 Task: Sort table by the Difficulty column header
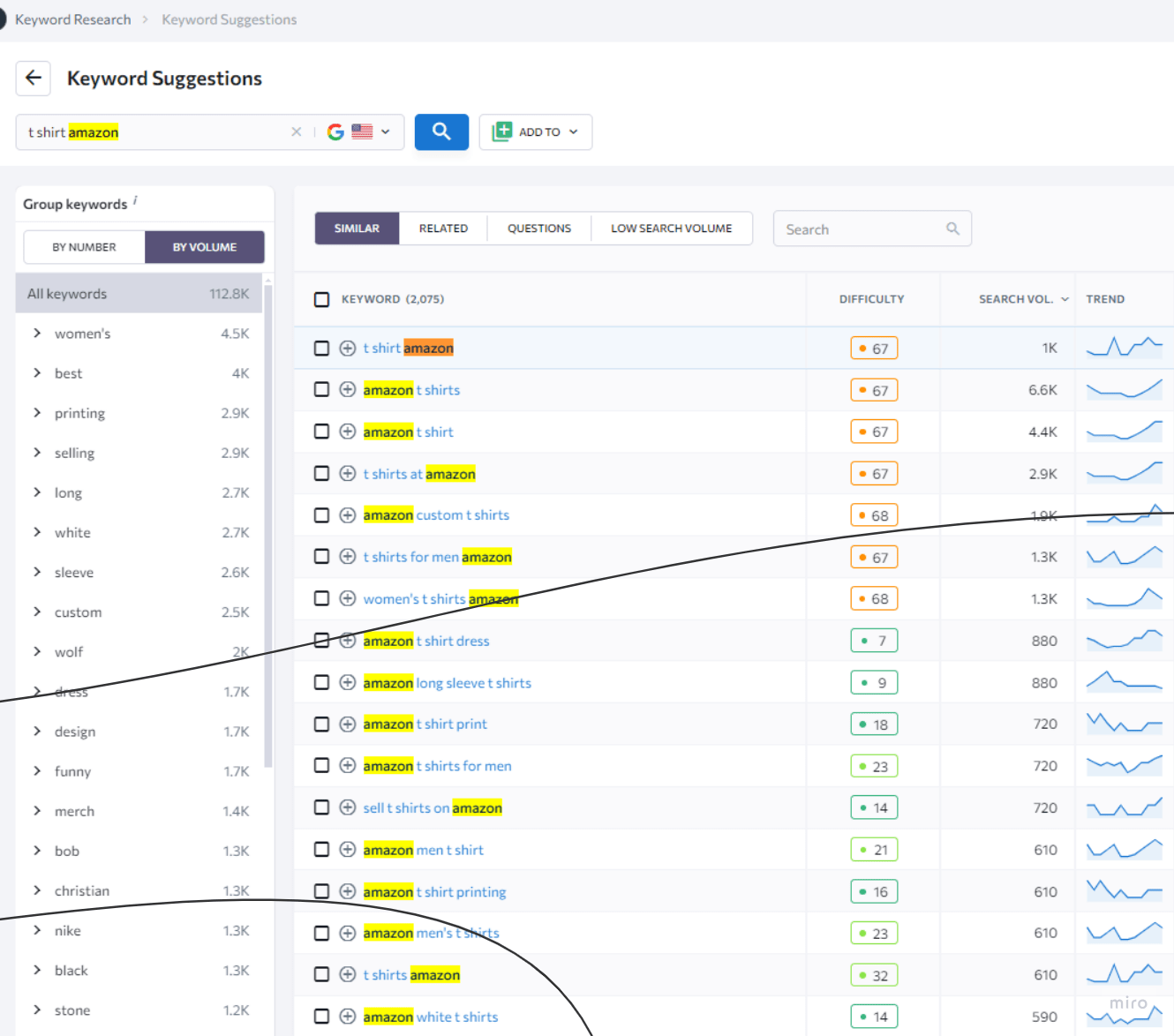pyautogui.click(x=871, y=299)
